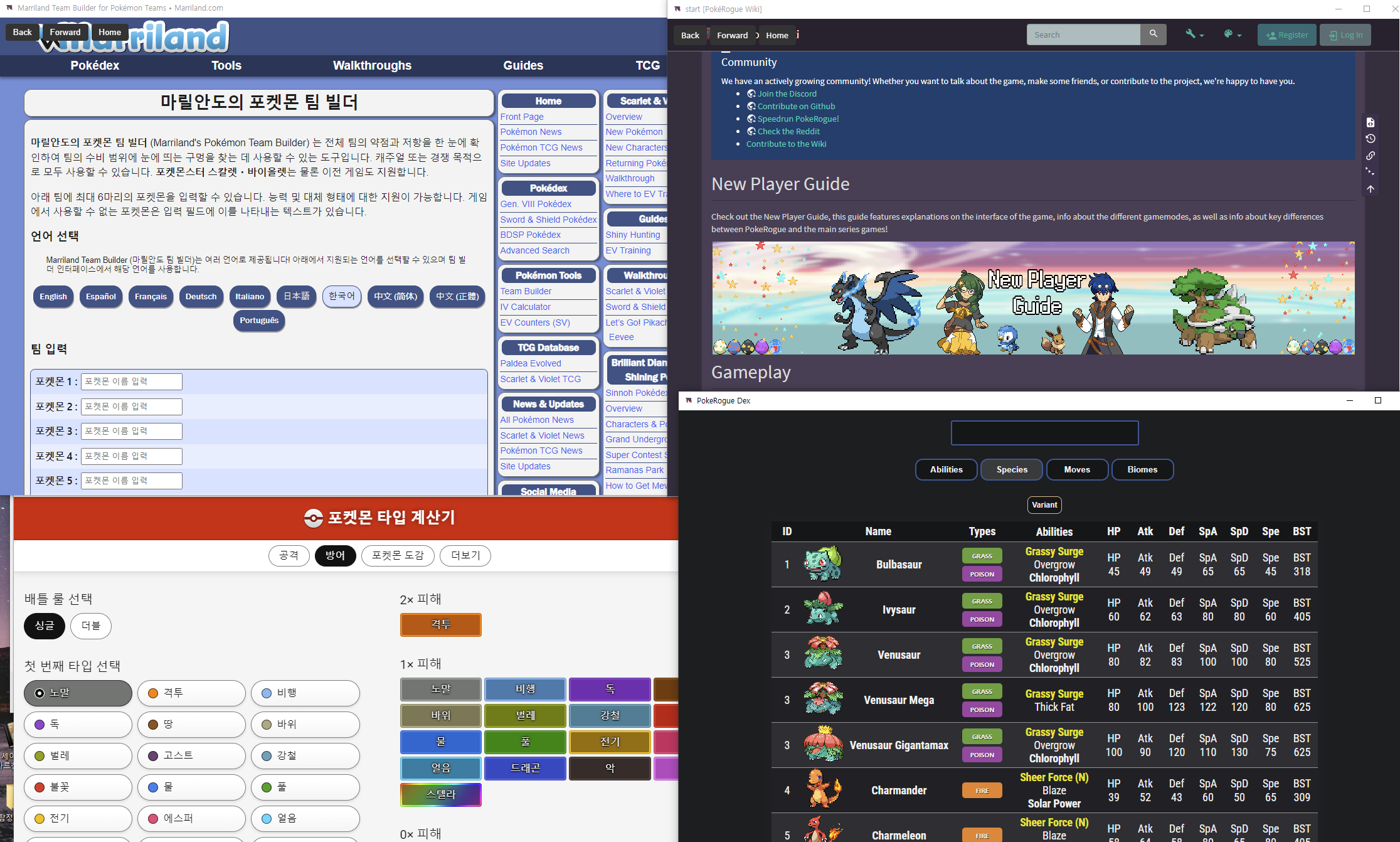The height and width of the screenshot is (842, 1400).
Task: Click the 포켓몬 1 name input field
Action: click(x=132, y=381)
